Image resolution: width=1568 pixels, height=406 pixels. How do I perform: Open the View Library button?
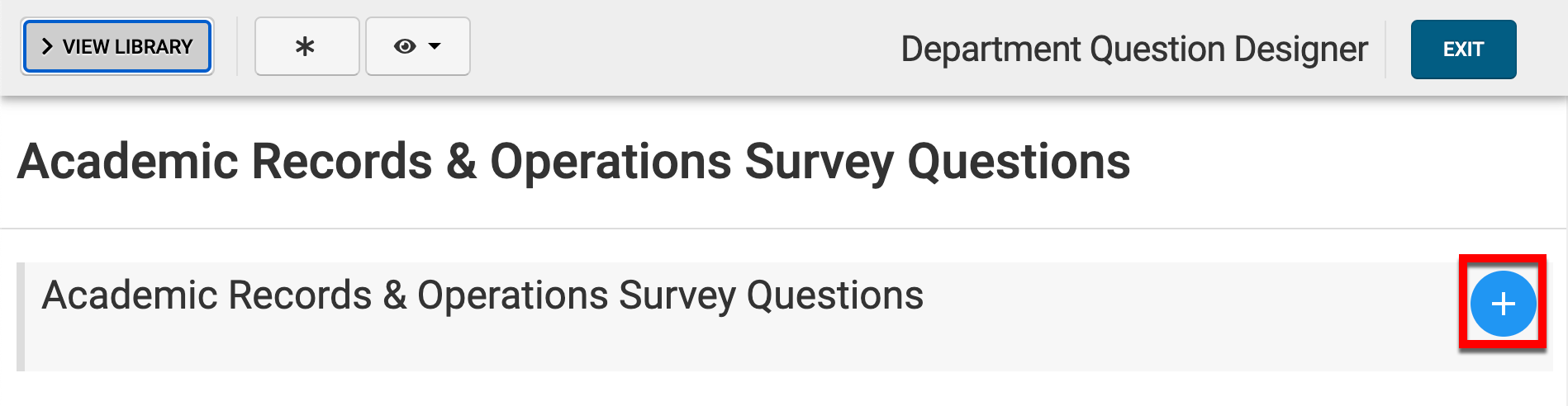point(117,47)
